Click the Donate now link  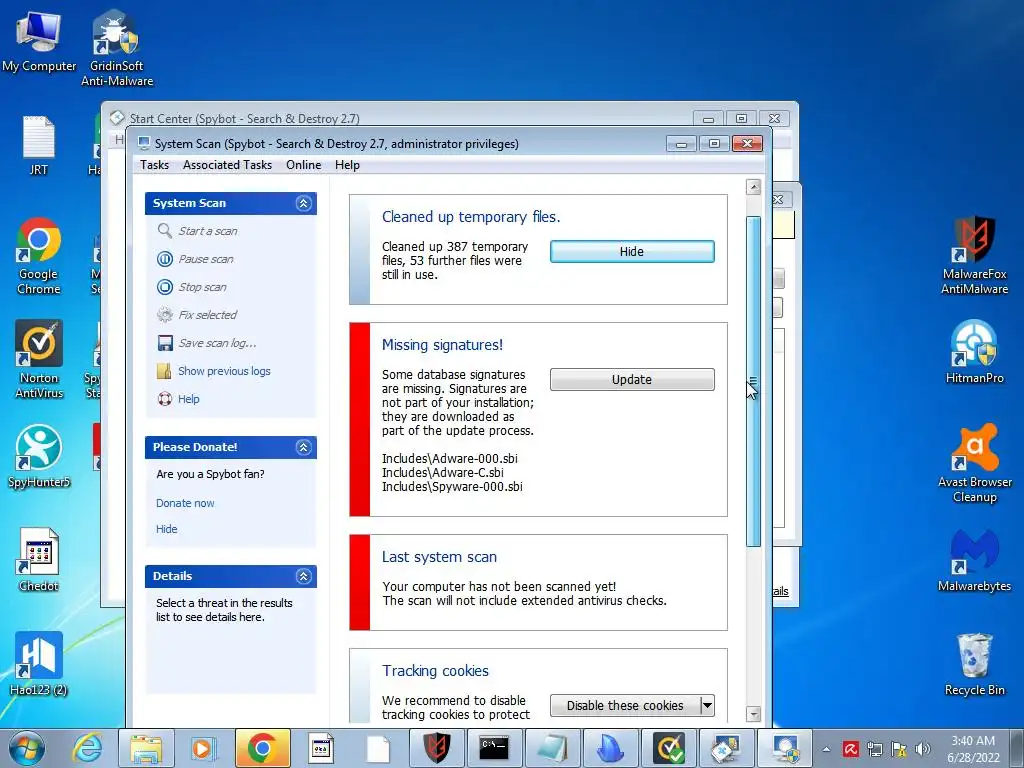(185, 503)
